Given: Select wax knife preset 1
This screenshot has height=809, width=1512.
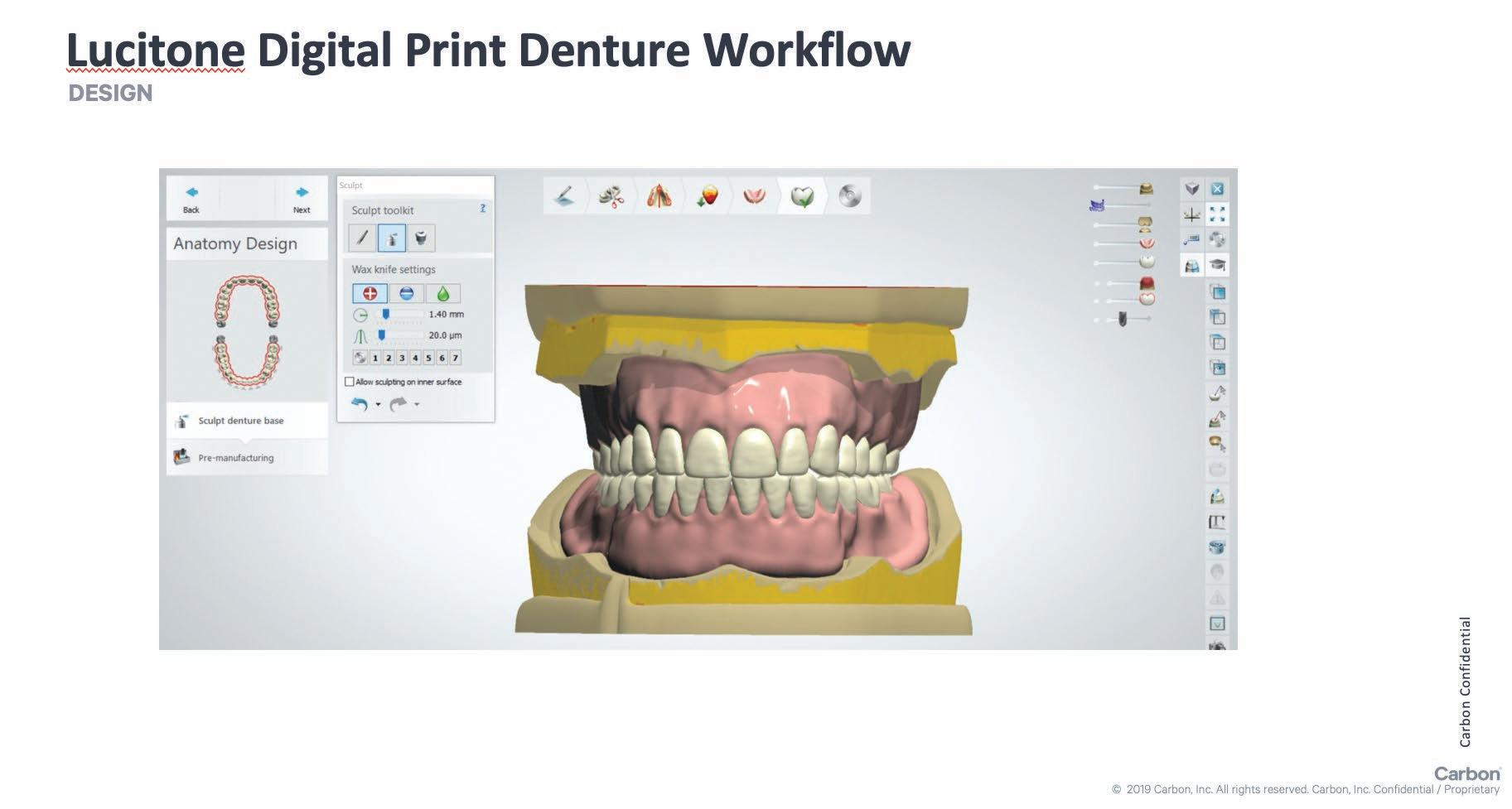Looking at the screenshot, I should [375, 358].
